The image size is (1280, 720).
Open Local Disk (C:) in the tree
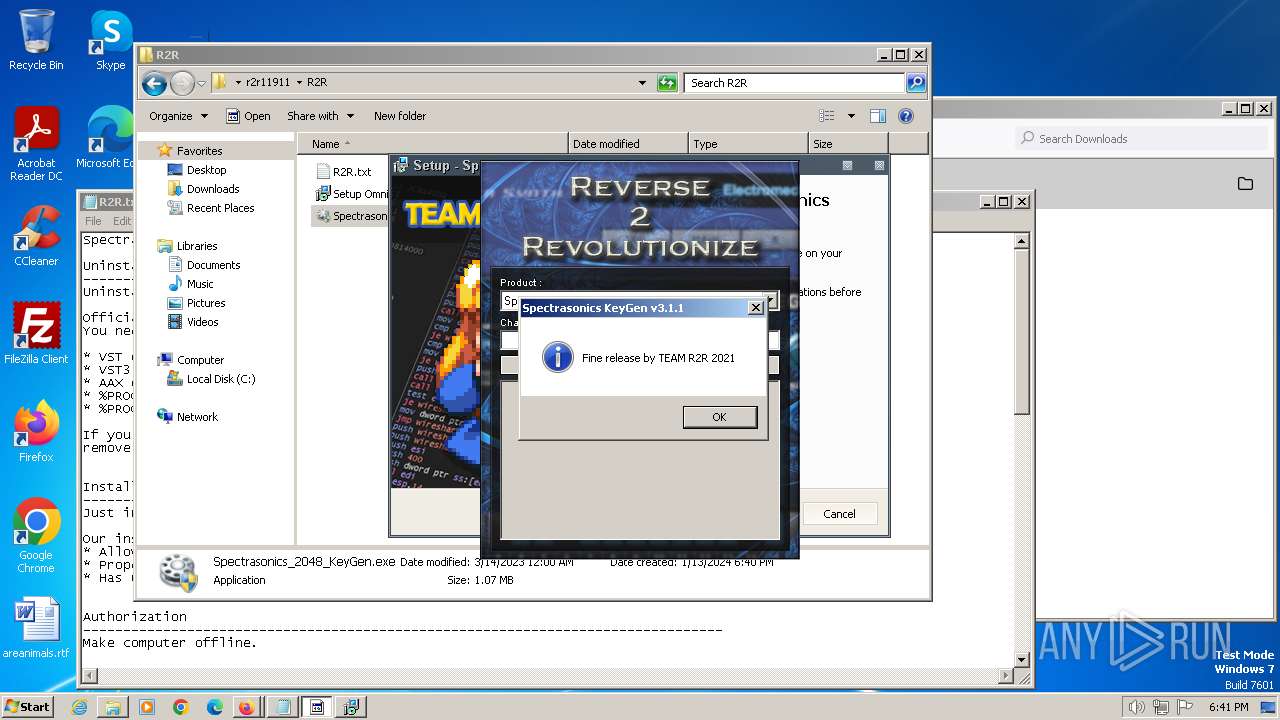(x=221, y=379)
